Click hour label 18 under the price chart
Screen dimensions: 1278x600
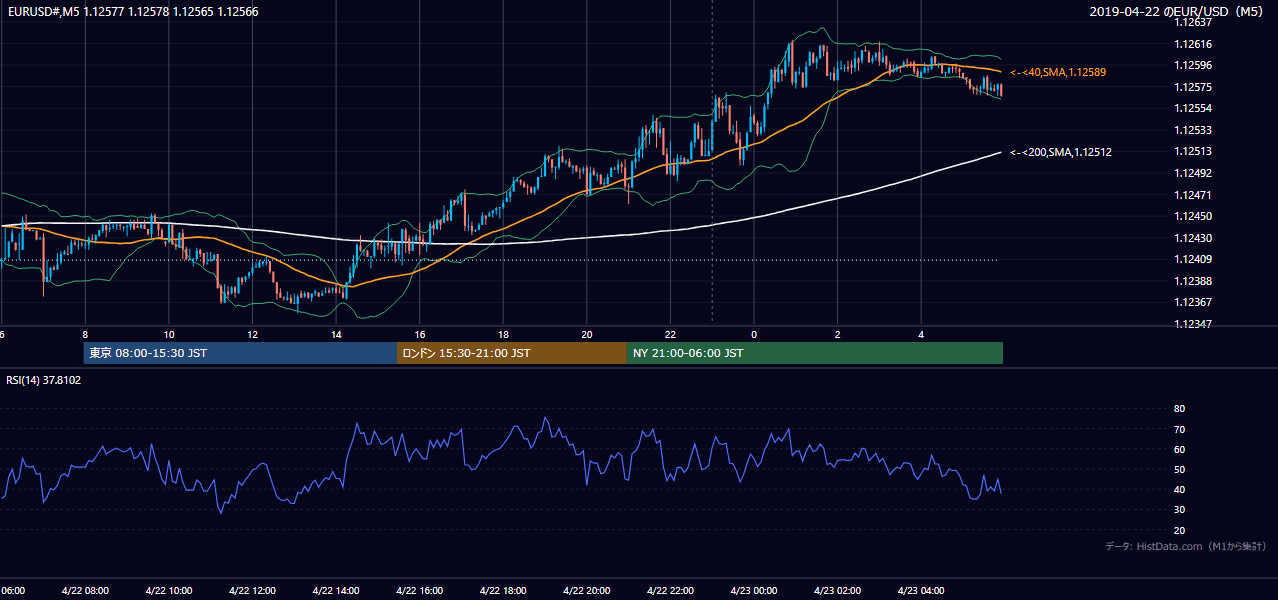click(x=503, y=334)
